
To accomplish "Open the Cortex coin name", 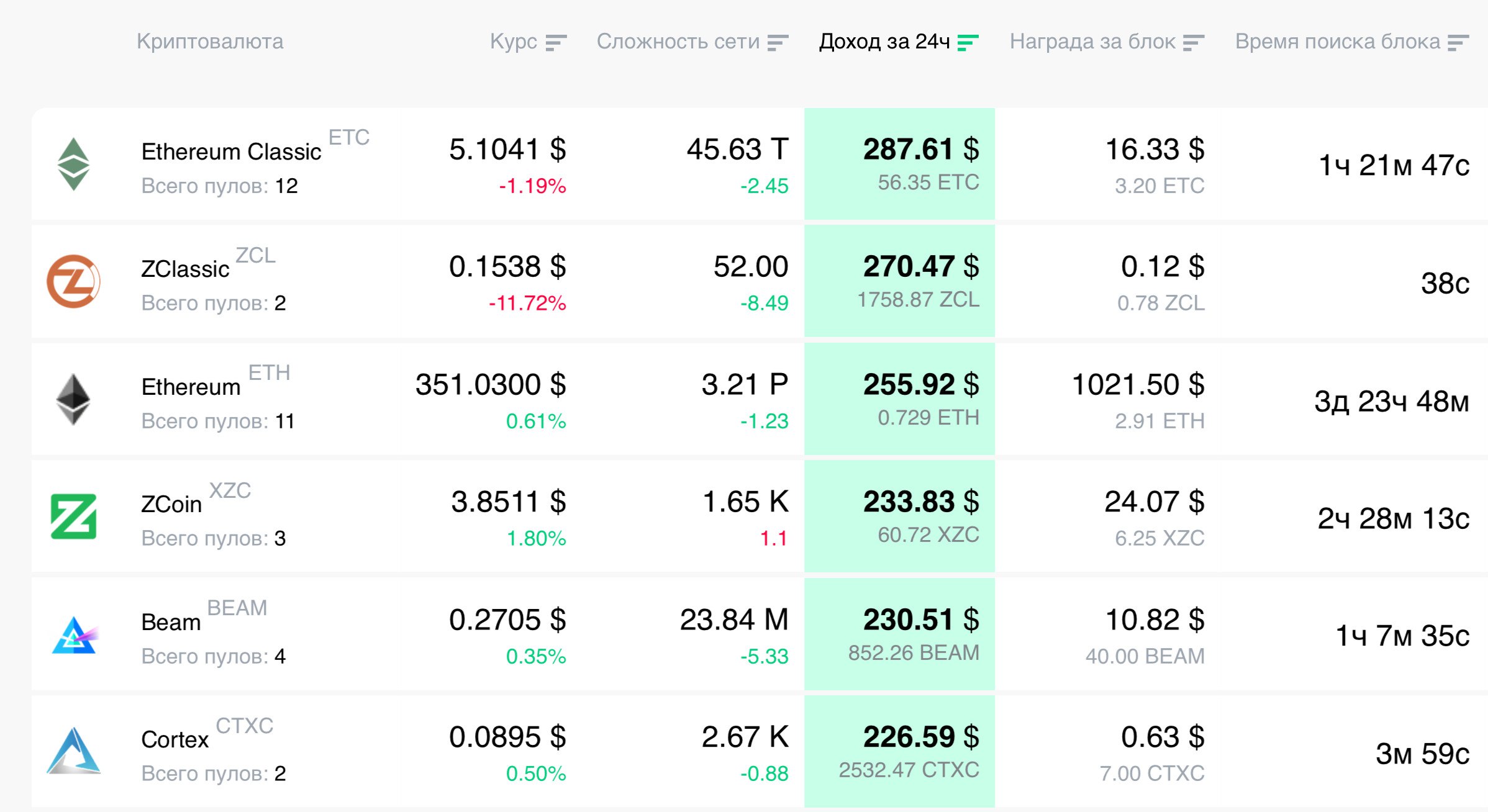I will point(175,740).
